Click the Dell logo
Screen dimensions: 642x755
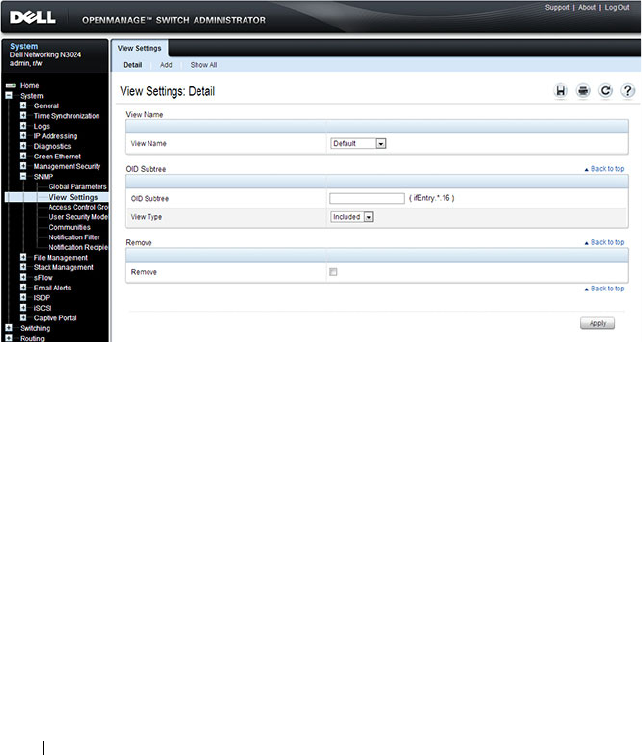33,18
